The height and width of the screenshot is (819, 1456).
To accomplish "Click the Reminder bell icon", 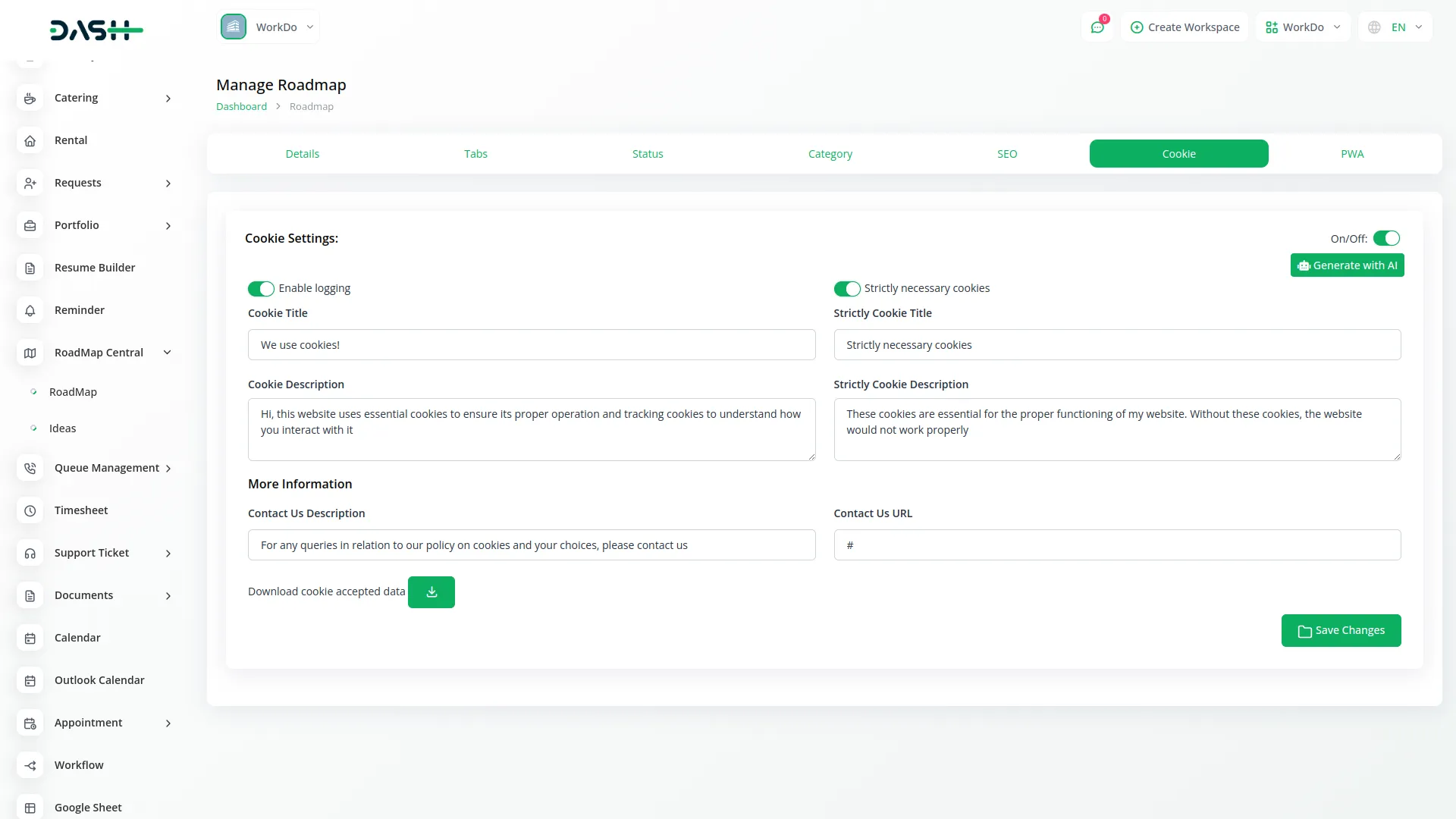I will click(30, 310).
